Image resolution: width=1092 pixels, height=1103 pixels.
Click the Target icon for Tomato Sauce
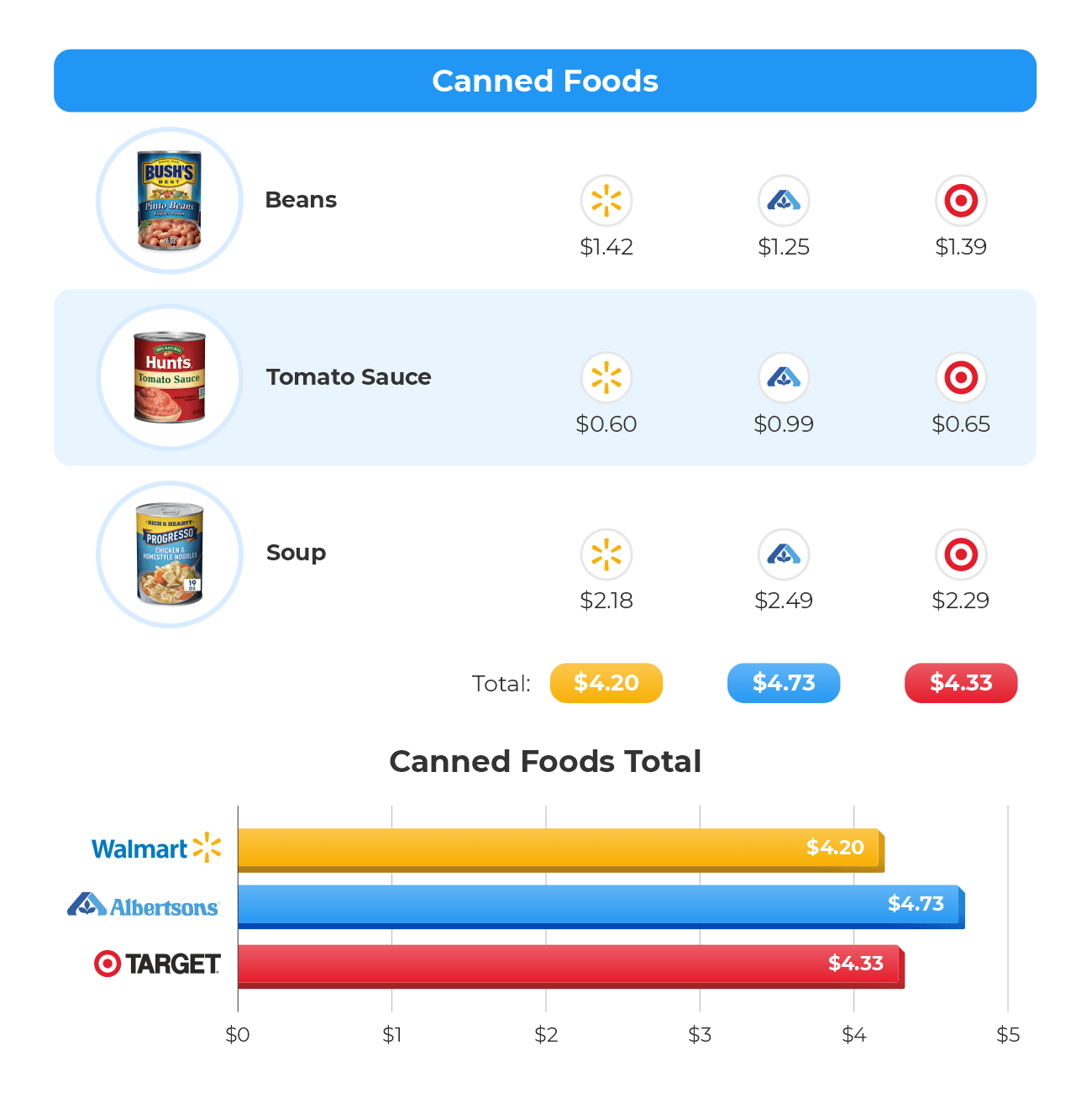tap(961, 378)
